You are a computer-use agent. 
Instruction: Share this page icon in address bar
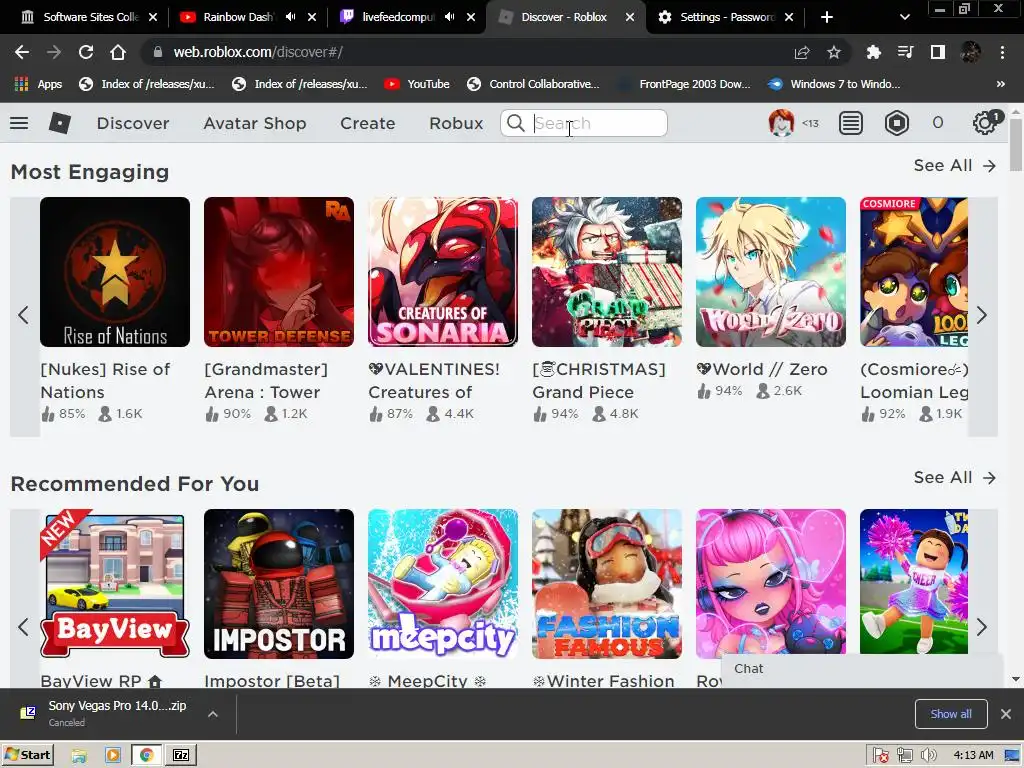click(x=802, y=52)
